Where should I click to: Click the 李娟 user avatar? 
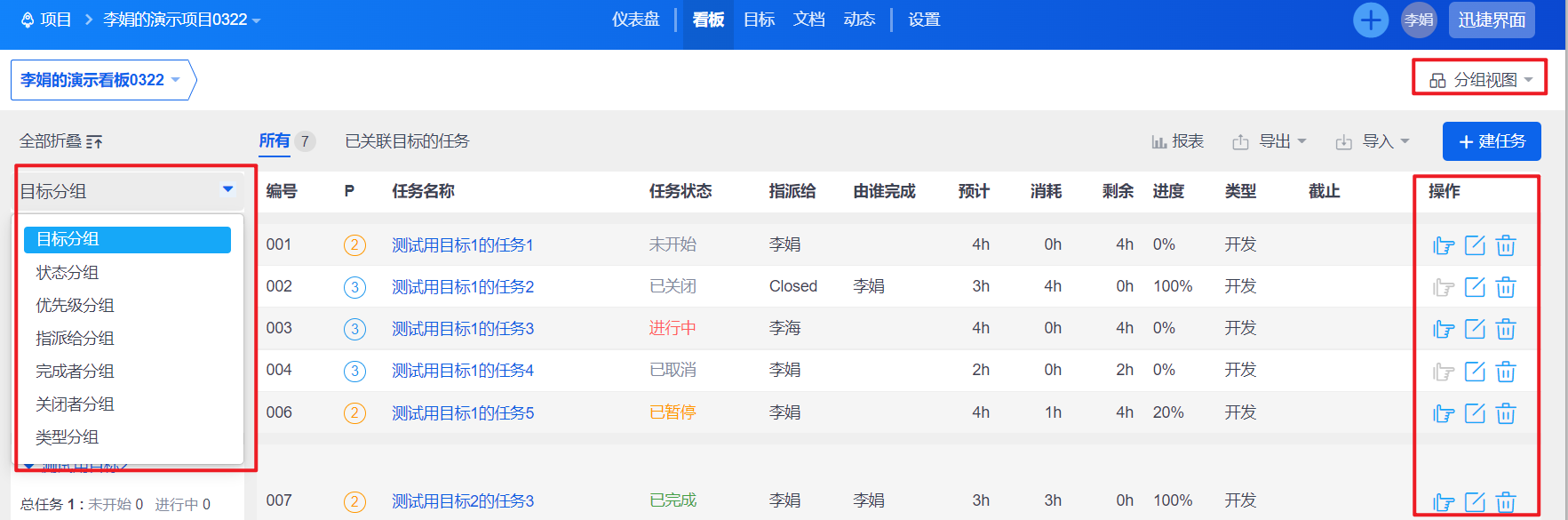[1419, 20]
